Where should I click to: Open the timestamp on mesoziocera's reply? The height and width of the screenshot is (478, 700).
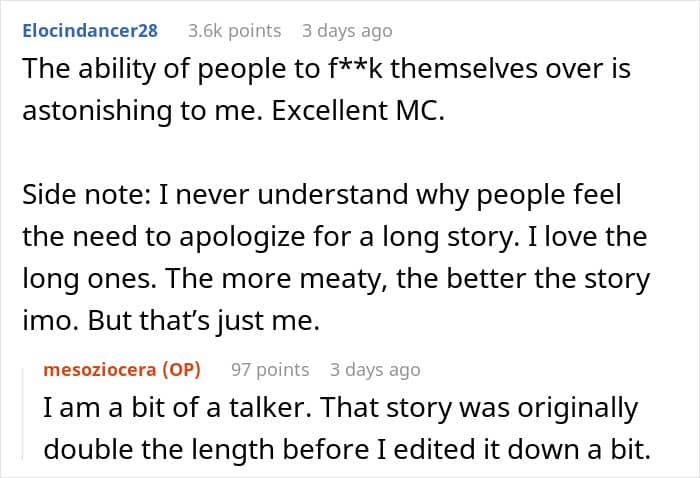tap(375, 369)
